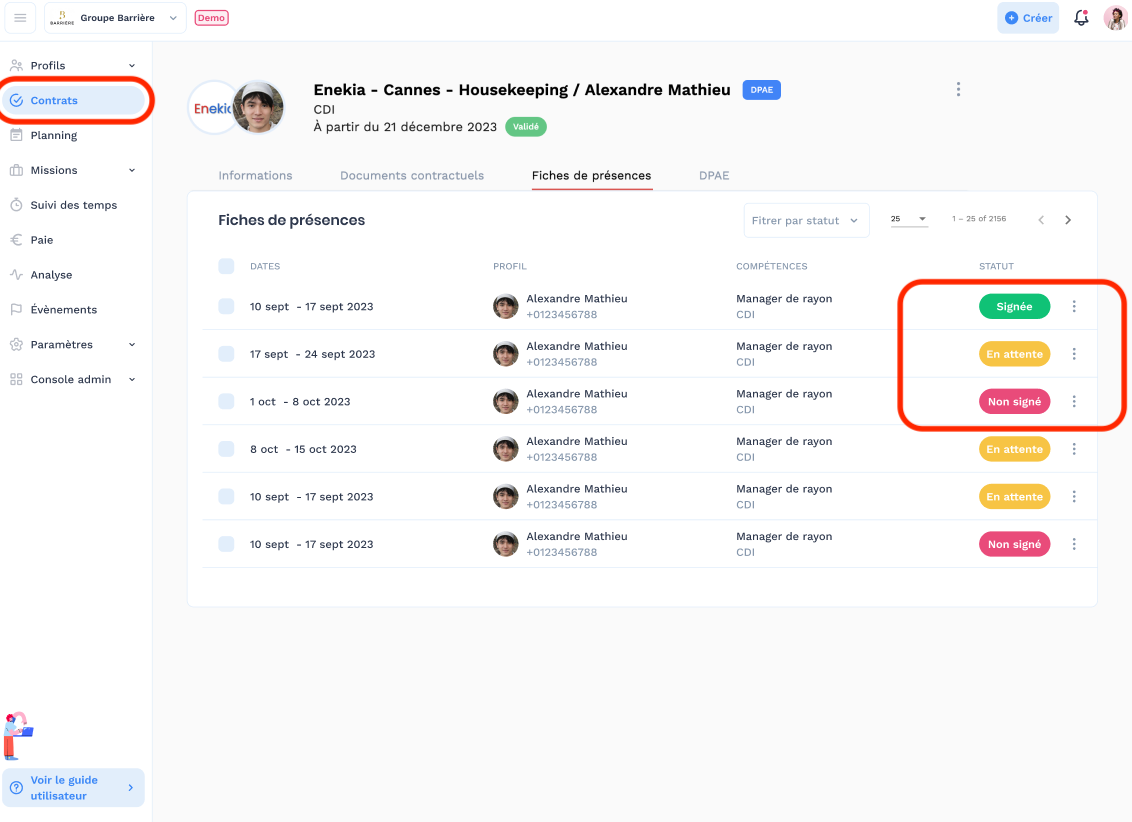Image resolution: width=1132 pixels, height=822 pixels.
Task: Switch to the DPAE tab
Action: (x=714, y=175)
